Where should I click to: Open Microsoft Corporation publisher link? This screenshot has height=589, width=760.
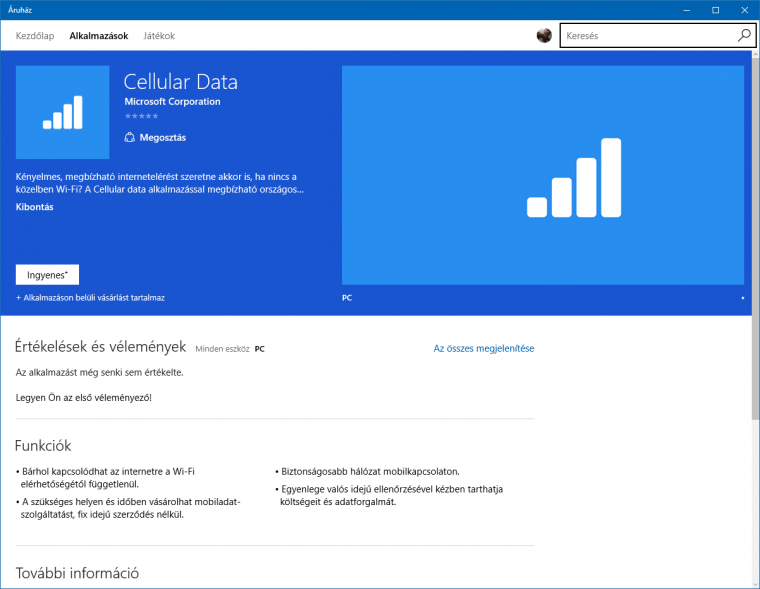[172, 102]
